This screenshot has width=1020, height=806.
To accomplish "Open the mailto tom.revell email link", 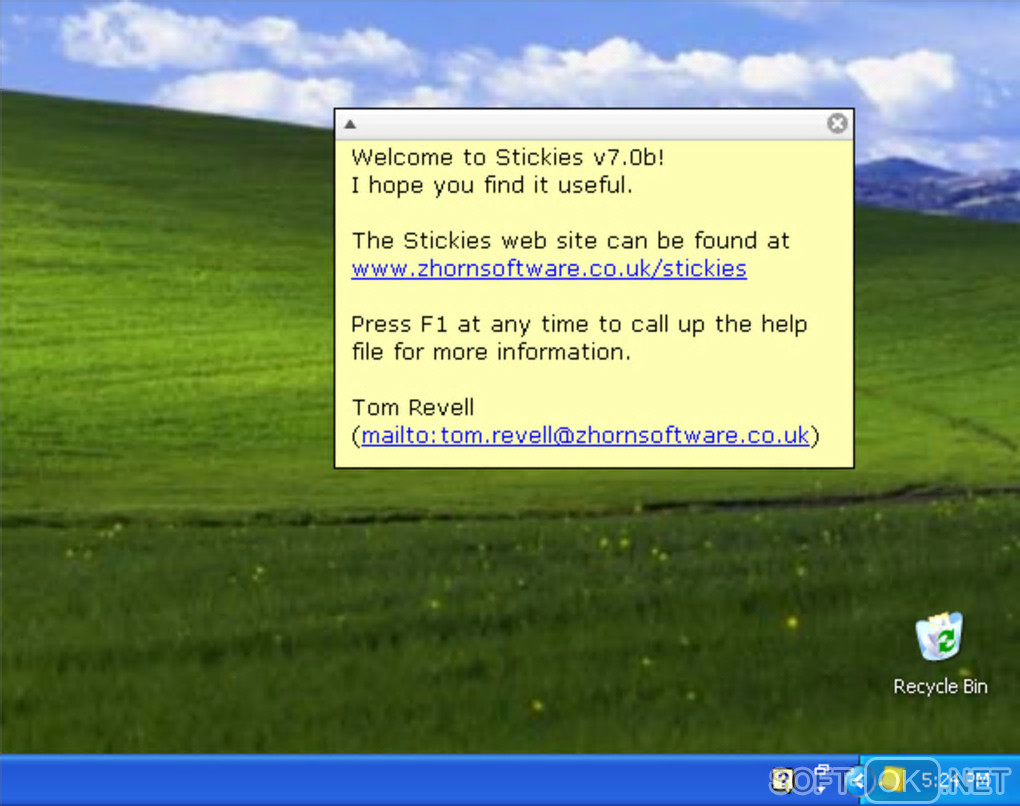I will (x=585, y=435).
